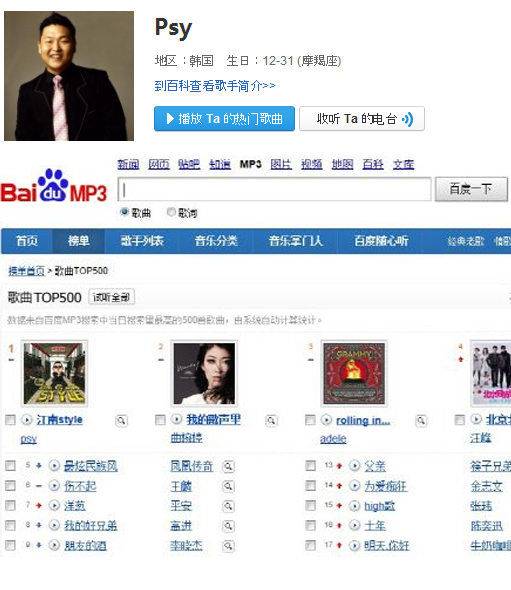Play rolling in... by adele
511x590 pixels.
tap(326, 420)
